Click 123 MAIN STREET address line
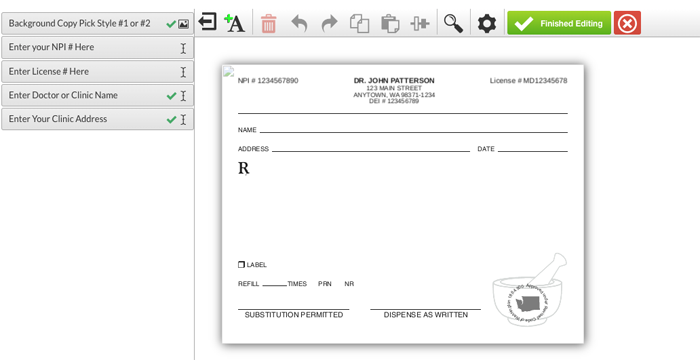 [x=394, y=88]
